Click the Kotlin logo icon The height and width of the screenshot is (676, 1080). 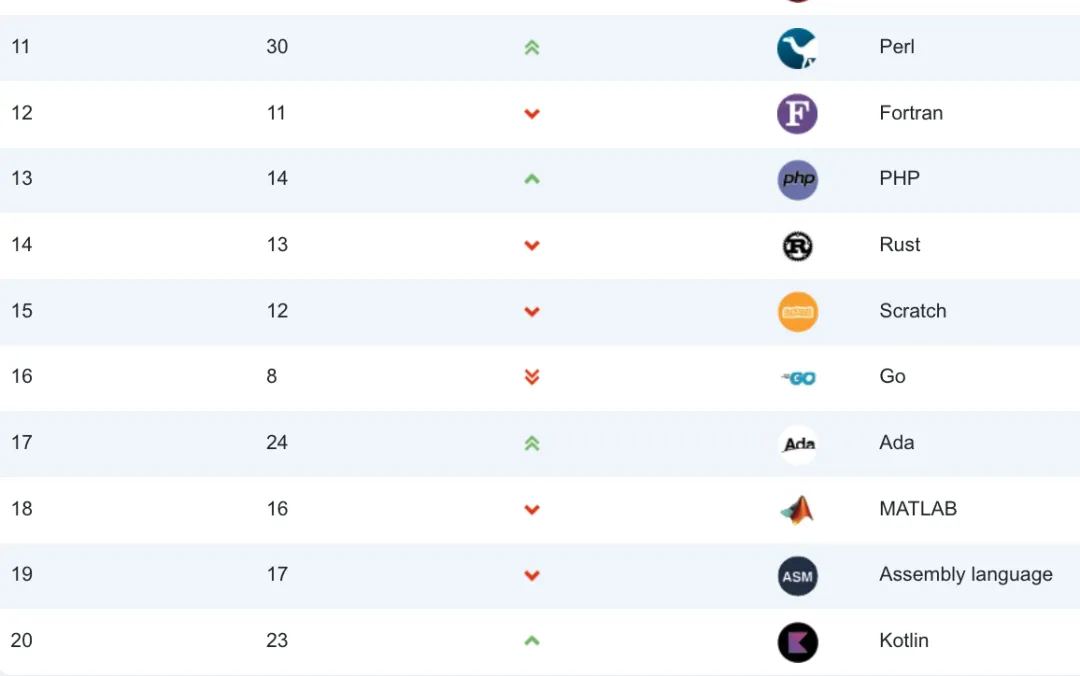point(797,642)
